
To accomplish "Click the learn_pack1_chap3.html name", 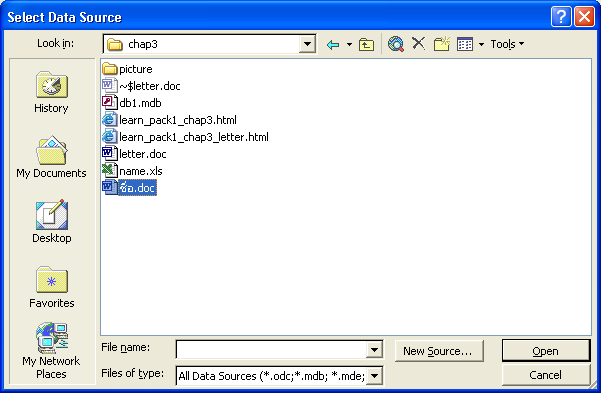I will tap(178, 120).
